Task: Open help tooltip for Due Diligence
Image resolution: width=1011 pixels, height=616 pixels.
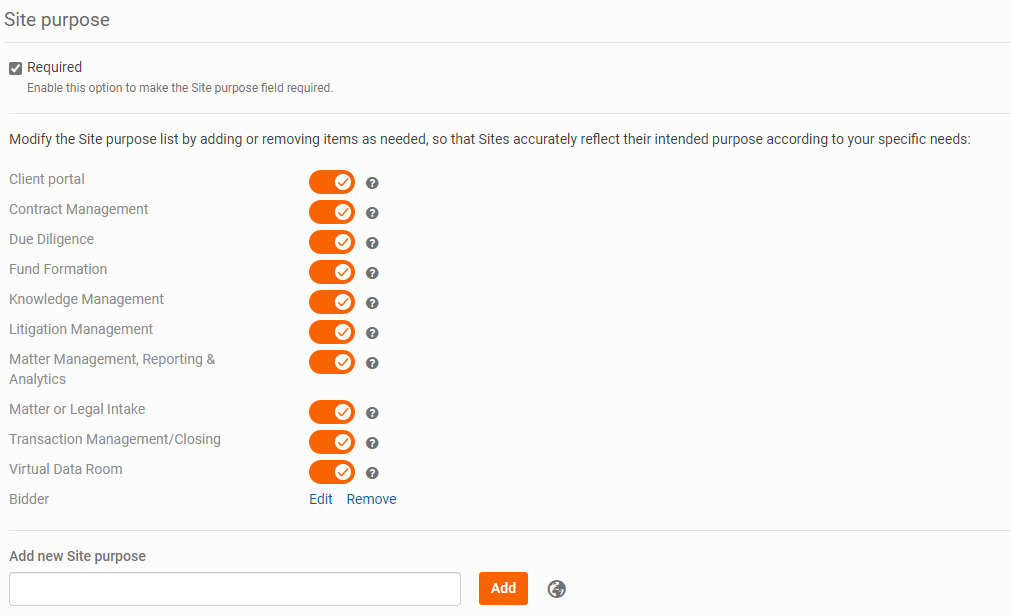Action: click(x=372, y=243)
